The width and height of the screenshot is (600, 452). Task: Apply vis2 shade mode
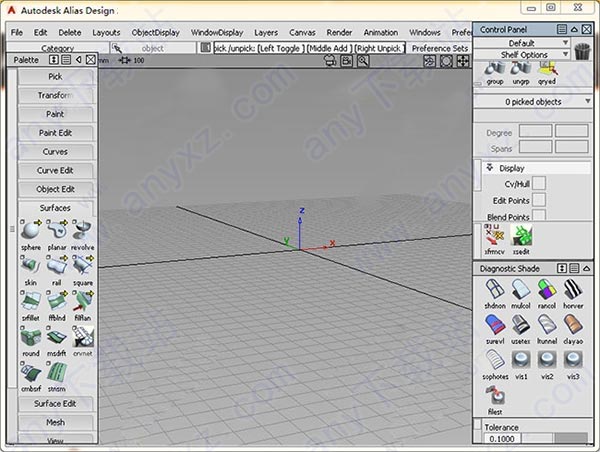coord(547,360)
